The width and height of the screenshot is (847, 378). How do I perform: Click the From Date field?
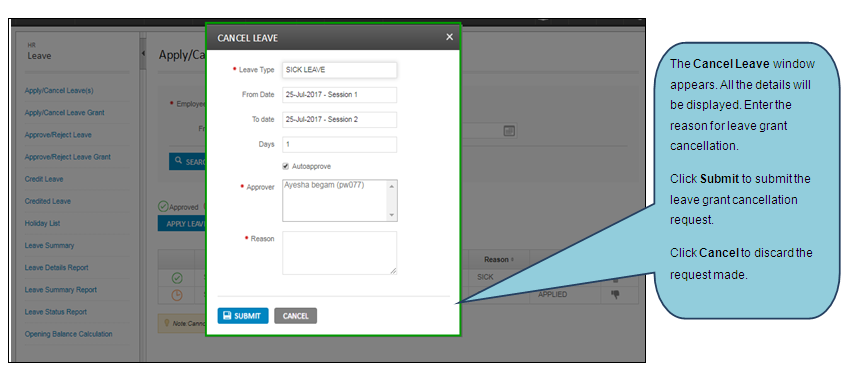(339, 94)
